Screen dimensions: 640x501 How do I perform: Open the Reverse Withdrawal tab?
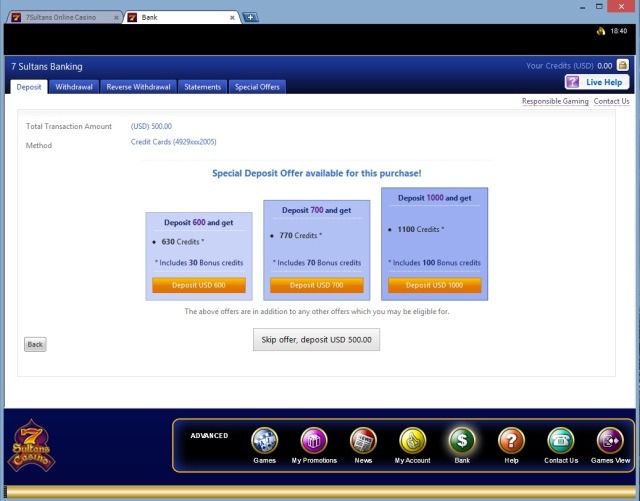tap(138, 87)
